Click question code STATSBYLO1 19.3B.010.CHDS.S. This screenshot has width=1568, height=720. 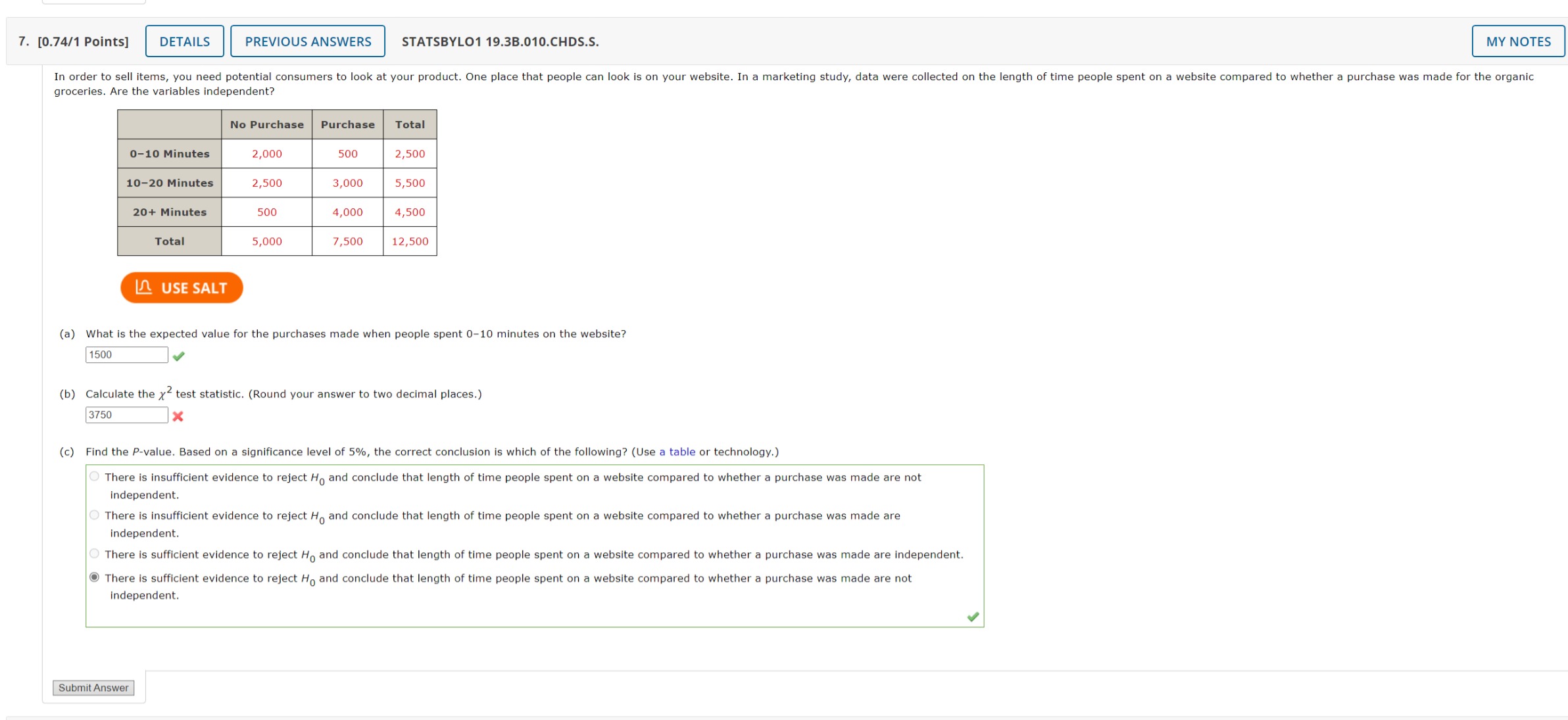[500, 41]
